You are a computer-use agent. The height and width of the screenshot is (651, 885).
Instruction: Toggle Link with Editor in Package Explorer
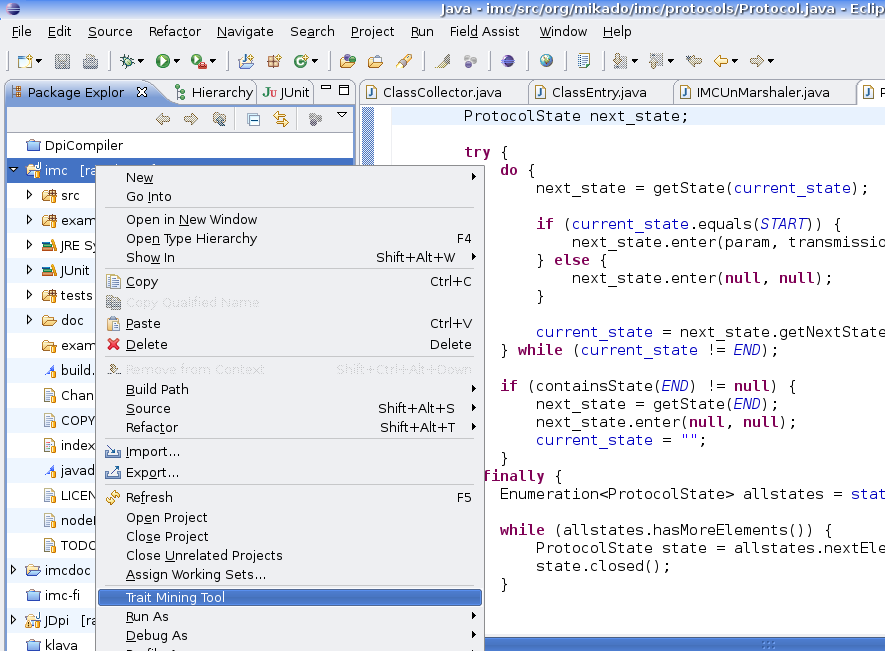(281, 119)
